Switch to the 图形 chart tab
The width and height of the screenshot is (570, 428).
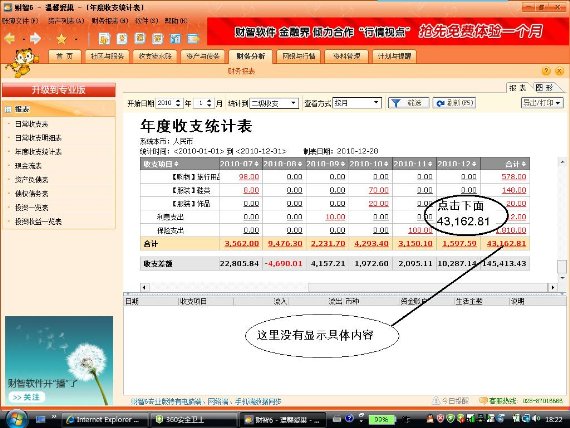click(x=545, y=88)
